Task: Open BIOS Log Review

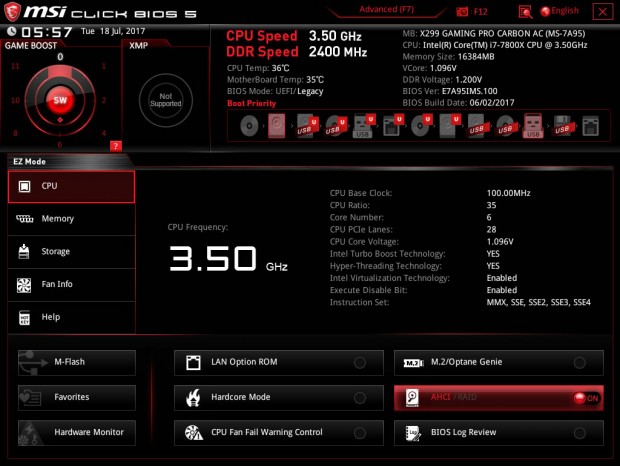Action: coord(499,433)
